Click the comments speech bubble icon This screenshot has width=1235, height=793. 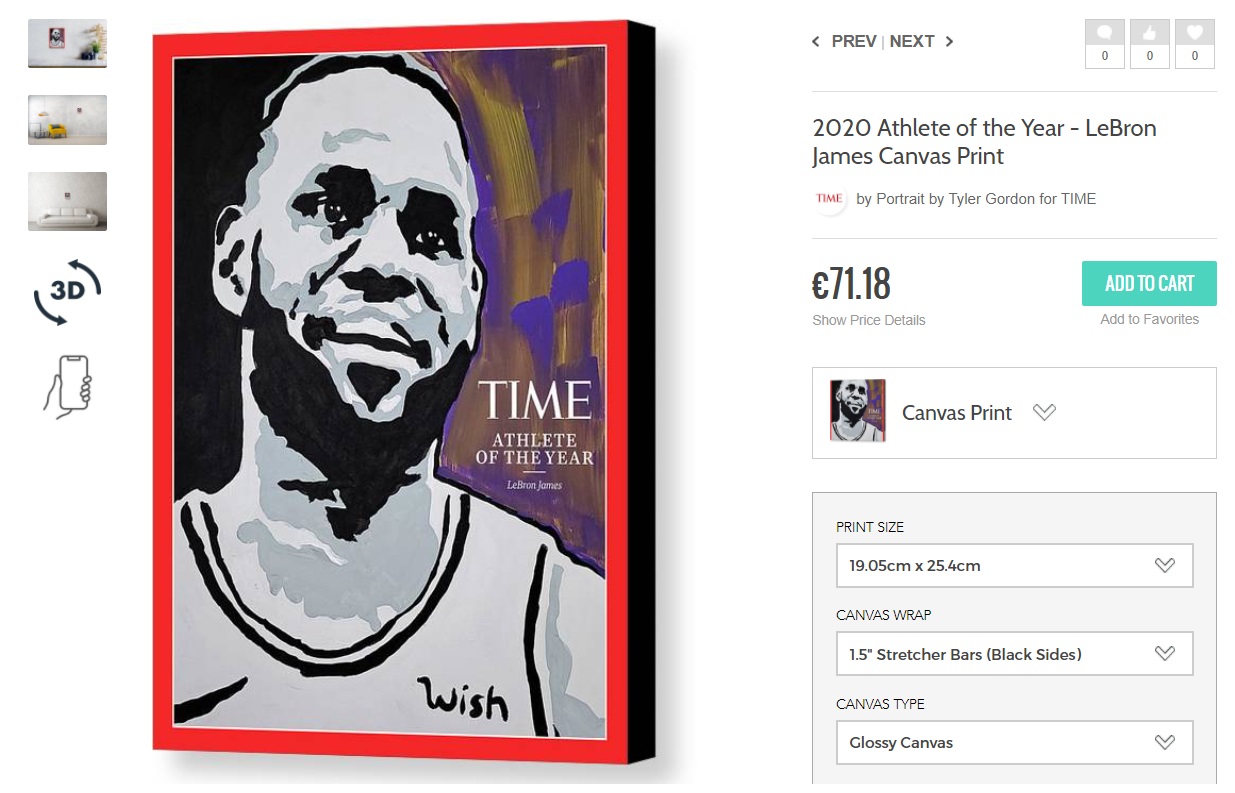1105,32
